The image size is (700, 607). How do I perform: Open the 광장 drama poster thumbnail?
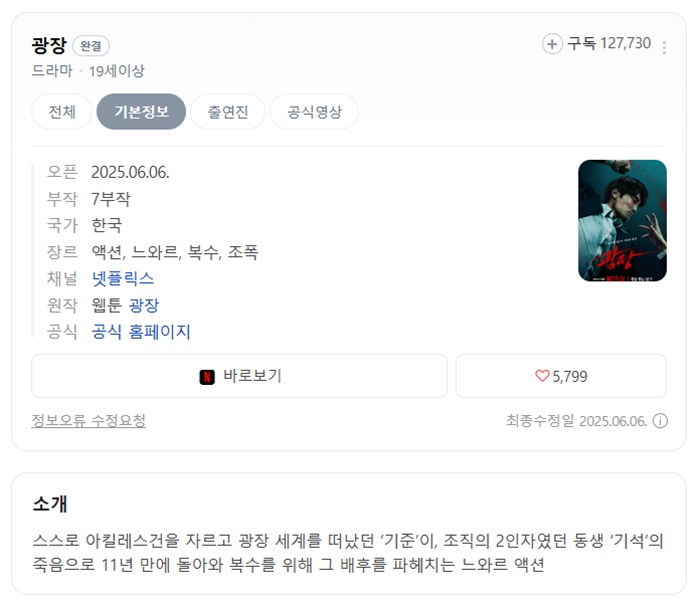[622, 220]
